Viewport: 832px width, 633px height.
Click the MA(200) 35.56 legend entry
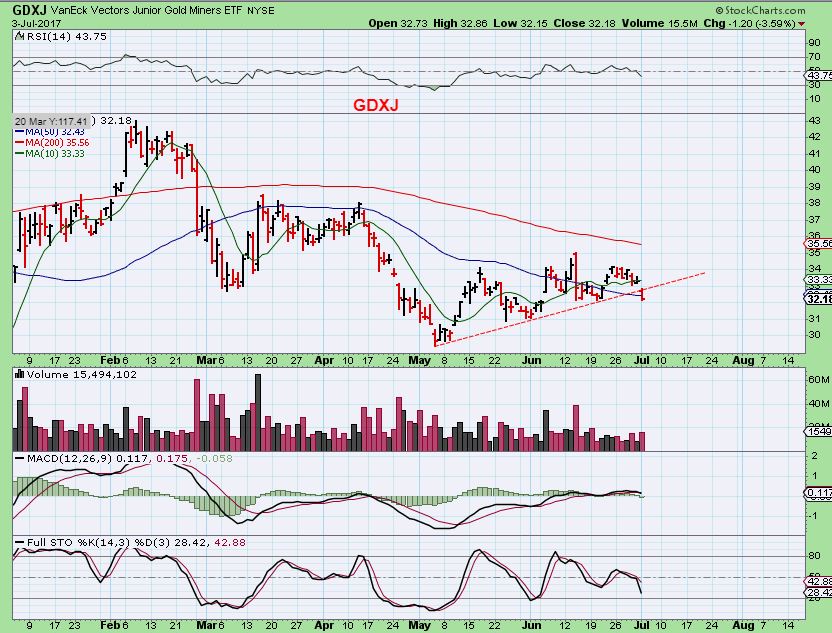click(x=52, y=143)
